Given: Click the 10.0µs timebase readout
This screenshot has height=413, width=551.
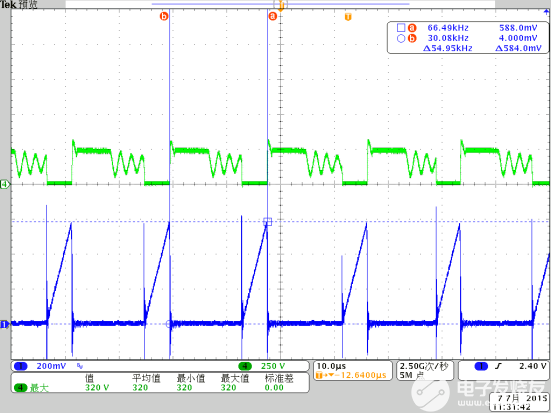Looking at the screenshot, I should [x=331, y=366].
